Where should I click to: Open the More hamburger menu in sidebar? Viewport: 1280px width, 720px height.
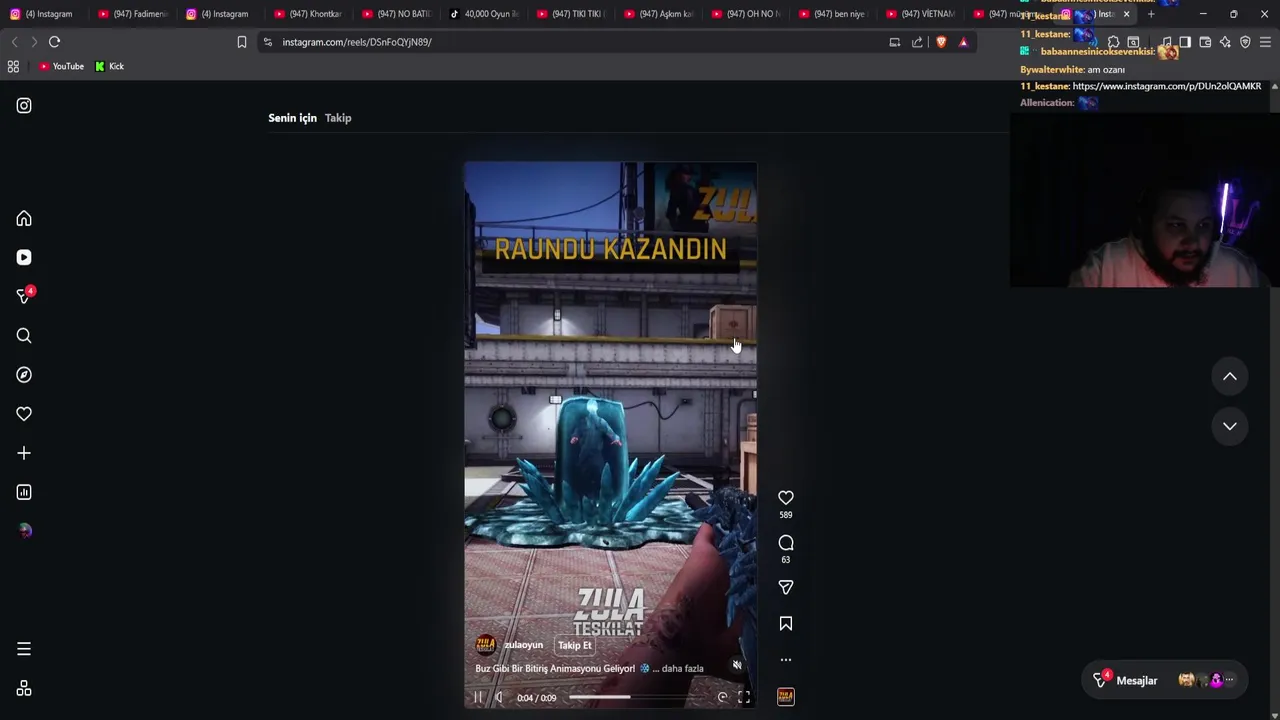24,649
